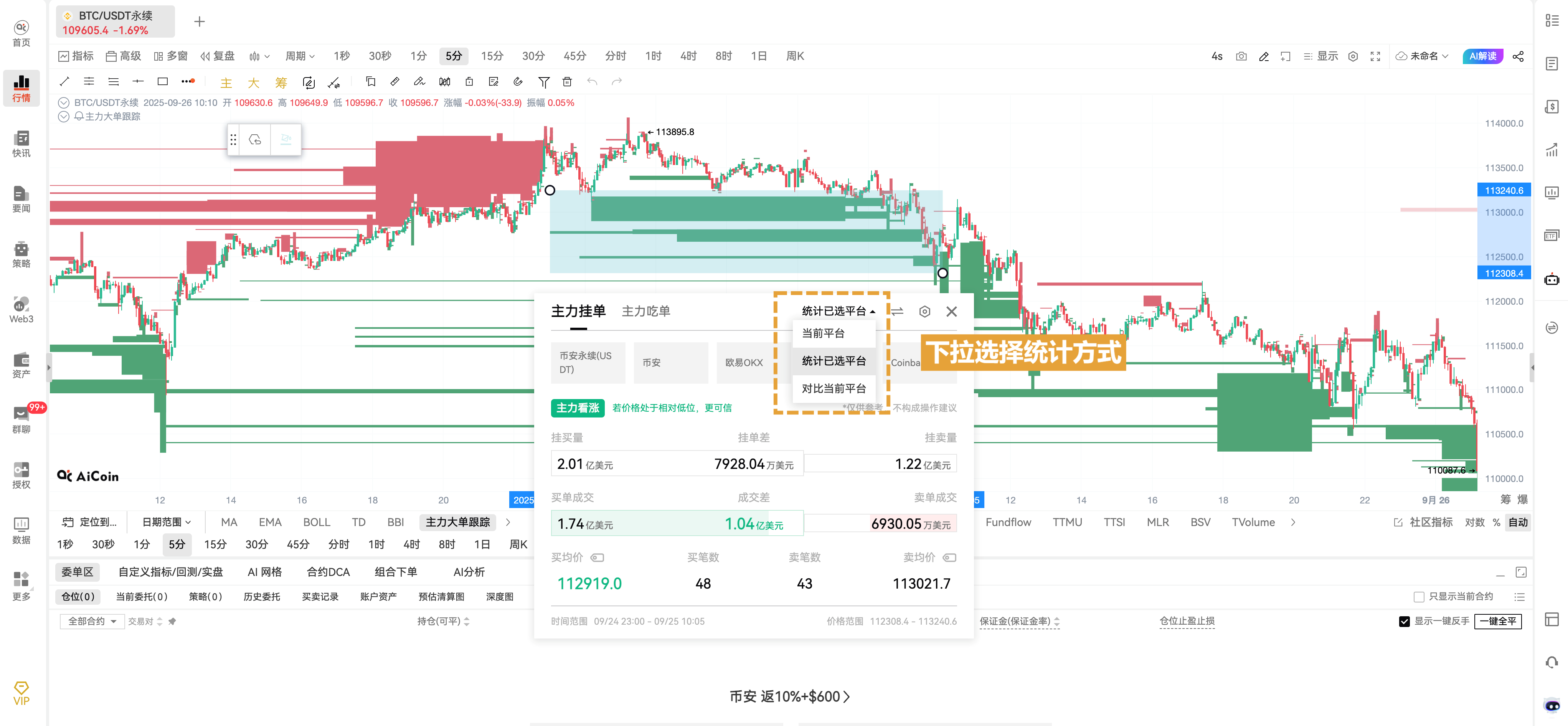Switch to the 主力吃单 tab

pos(647,311)
